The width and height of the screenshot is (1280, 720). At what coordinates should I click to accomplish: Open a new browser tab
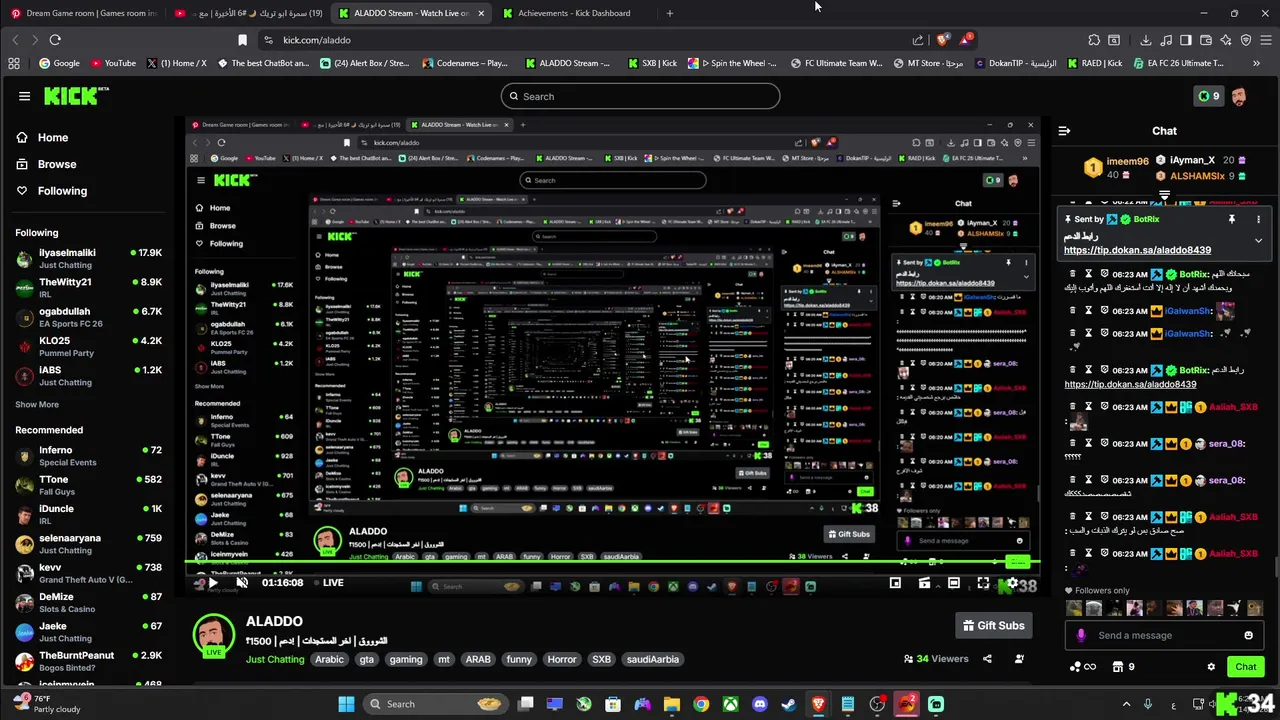tap(670, 13)
